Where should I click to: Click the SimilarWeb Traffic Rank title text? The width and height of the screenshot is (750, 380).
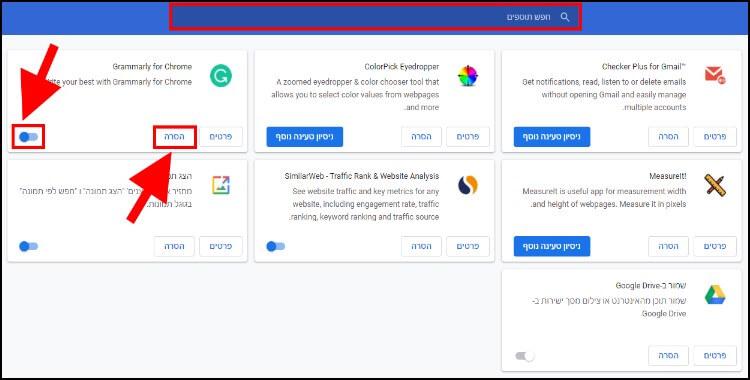362,177
